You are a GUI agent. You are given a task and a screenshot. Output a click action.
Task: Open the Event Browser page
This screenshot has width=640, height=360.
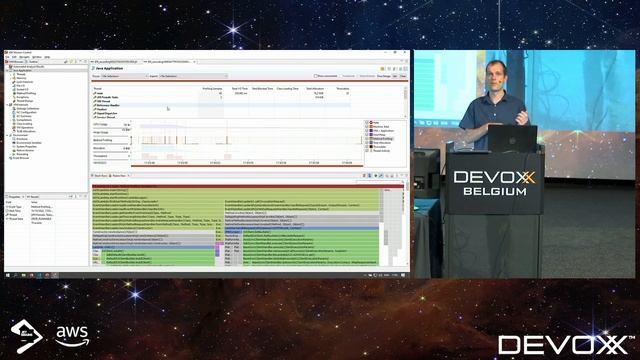pos(21,158)
